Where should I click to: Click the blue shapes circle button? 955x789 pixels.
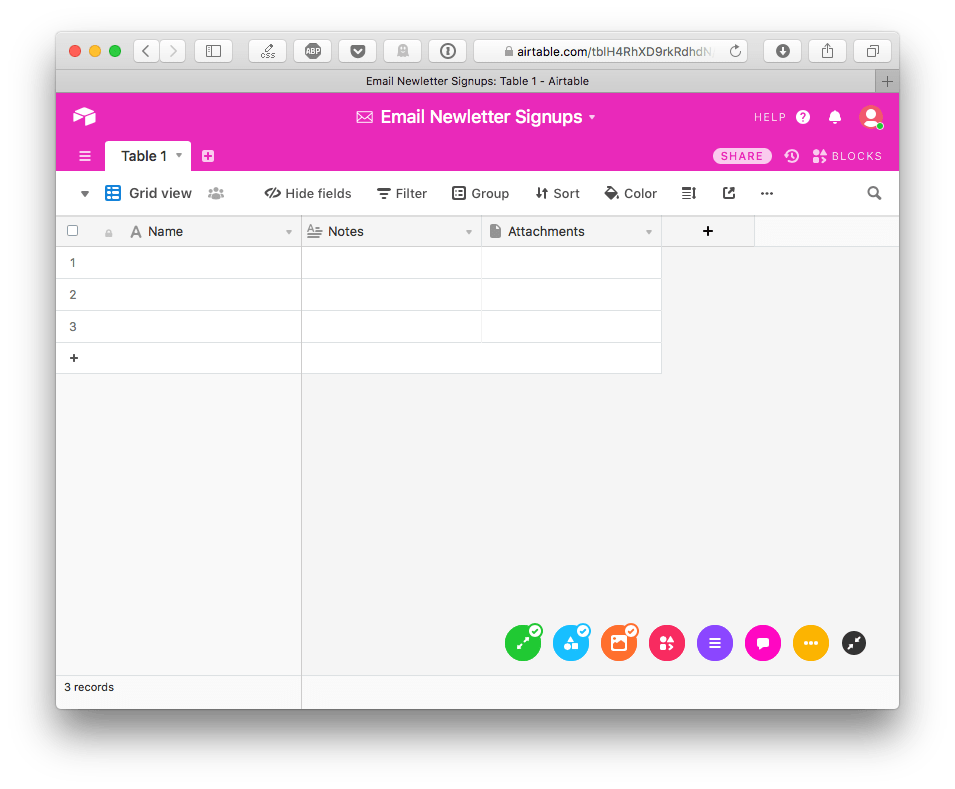click(571, 643)
